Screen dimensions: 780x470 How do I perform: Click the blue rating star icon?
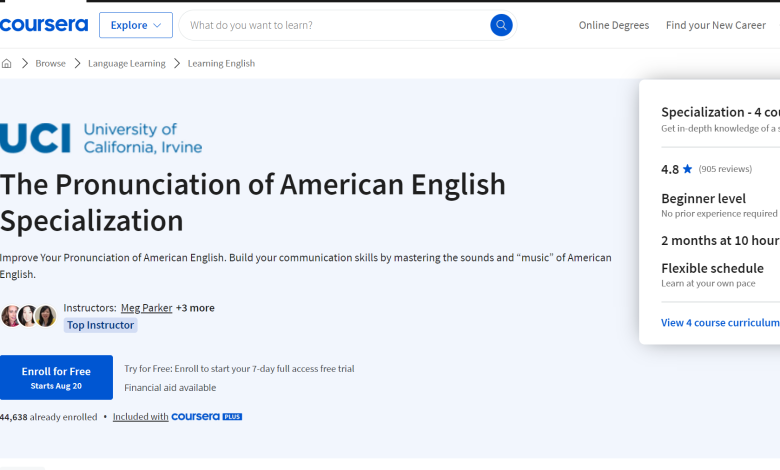[x=687, y=169]
